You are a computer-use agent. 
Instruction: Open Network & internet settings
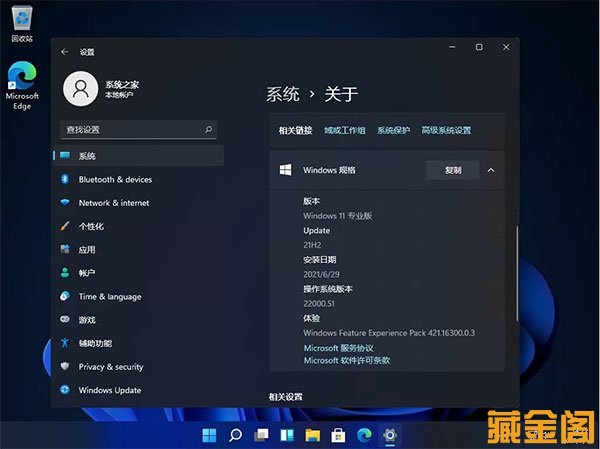click(x=114, y=203)
